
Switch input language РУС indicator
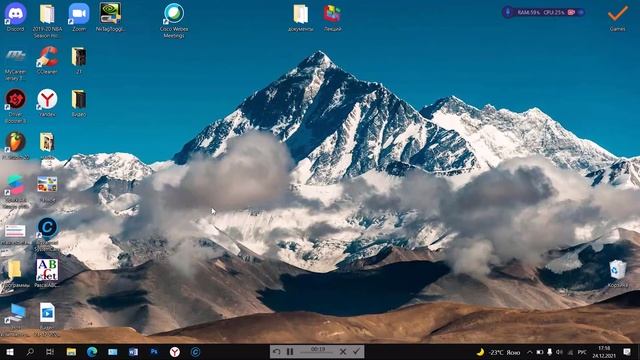pyautogui.click(x=582, y=352)
